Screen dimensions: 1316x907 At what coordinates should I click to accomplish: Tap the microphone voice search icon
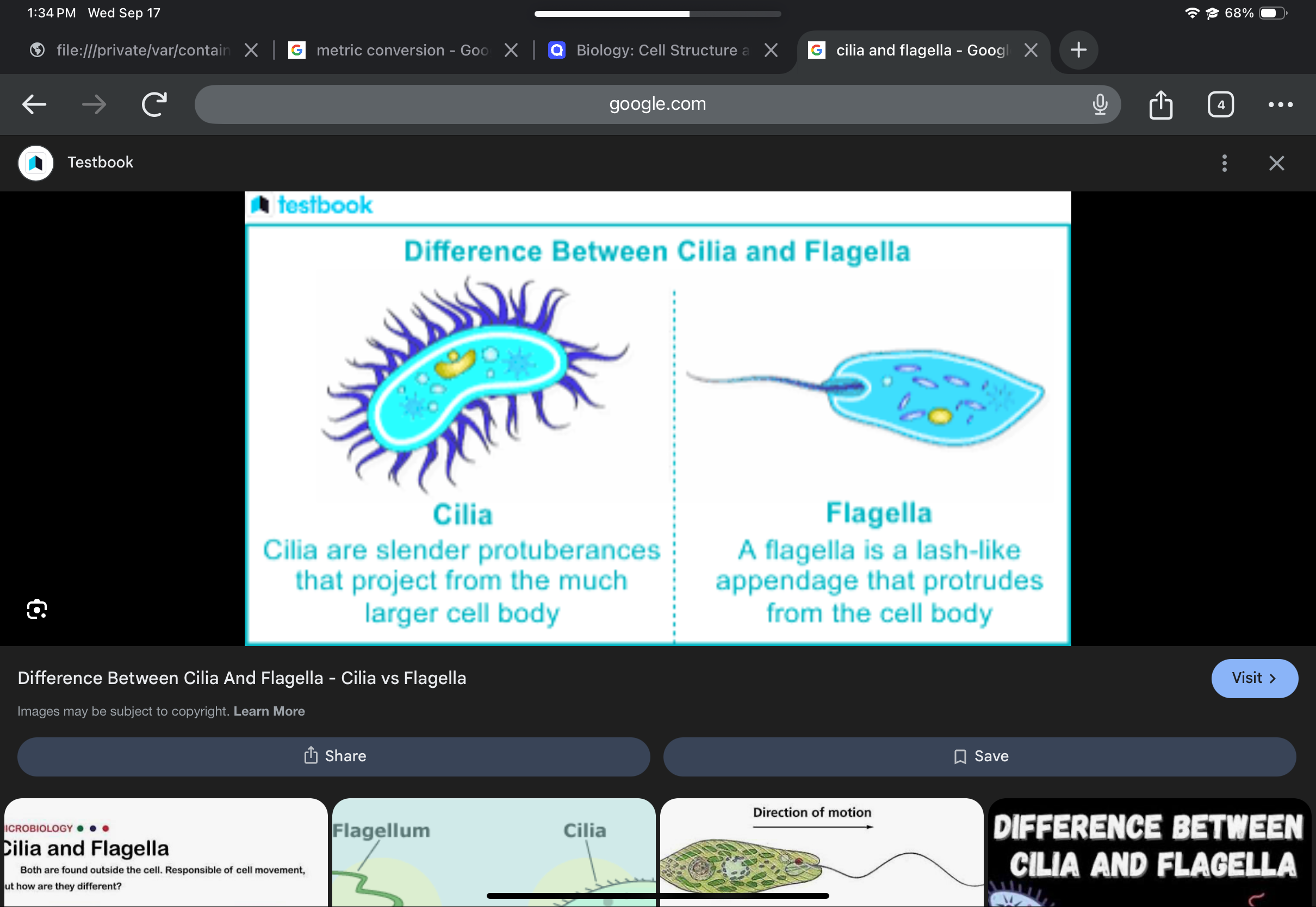[1100, 104]
